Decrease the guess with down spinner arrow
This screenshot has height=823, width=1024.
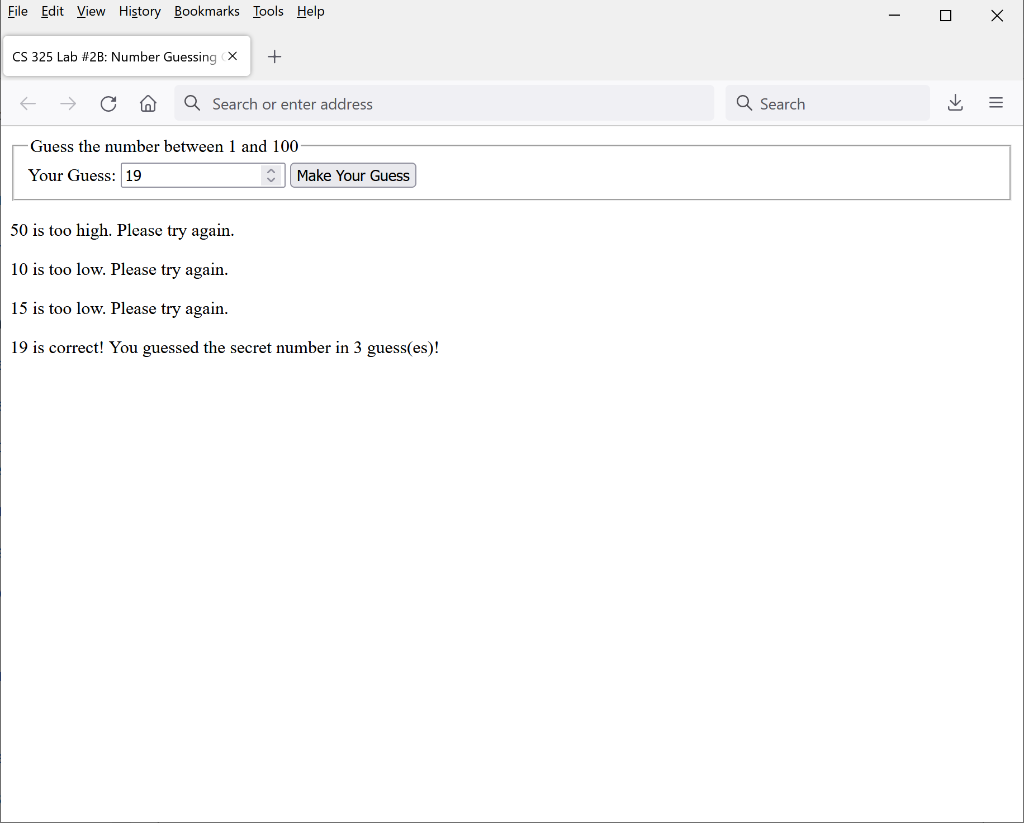point(270,180)
